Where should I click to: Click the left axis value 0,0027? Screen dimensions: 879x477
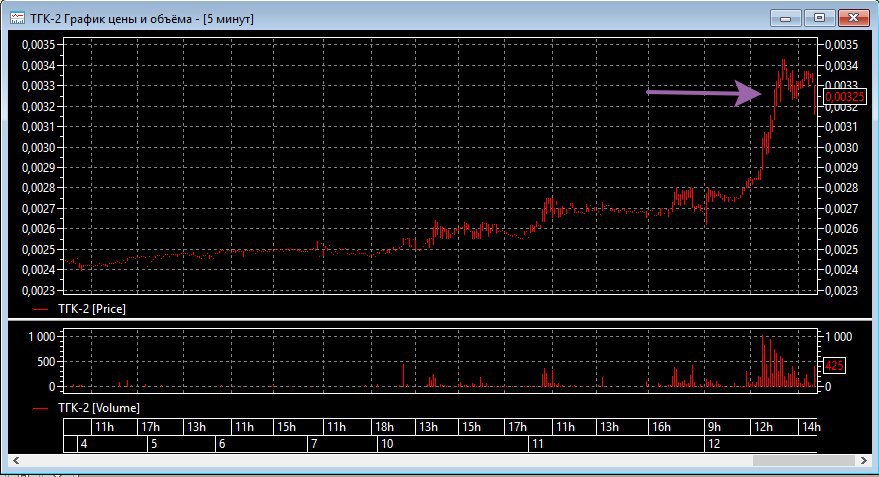click(x=39, y=209)
